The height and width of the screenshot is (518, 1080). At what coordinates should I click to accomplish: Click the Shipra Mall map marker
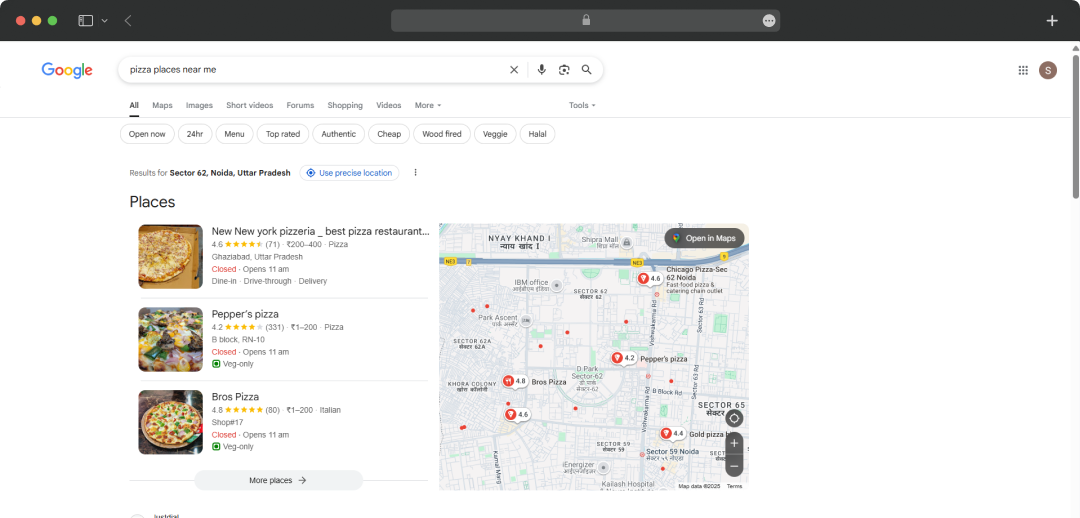pyautogui.click(x=626, y=242)
